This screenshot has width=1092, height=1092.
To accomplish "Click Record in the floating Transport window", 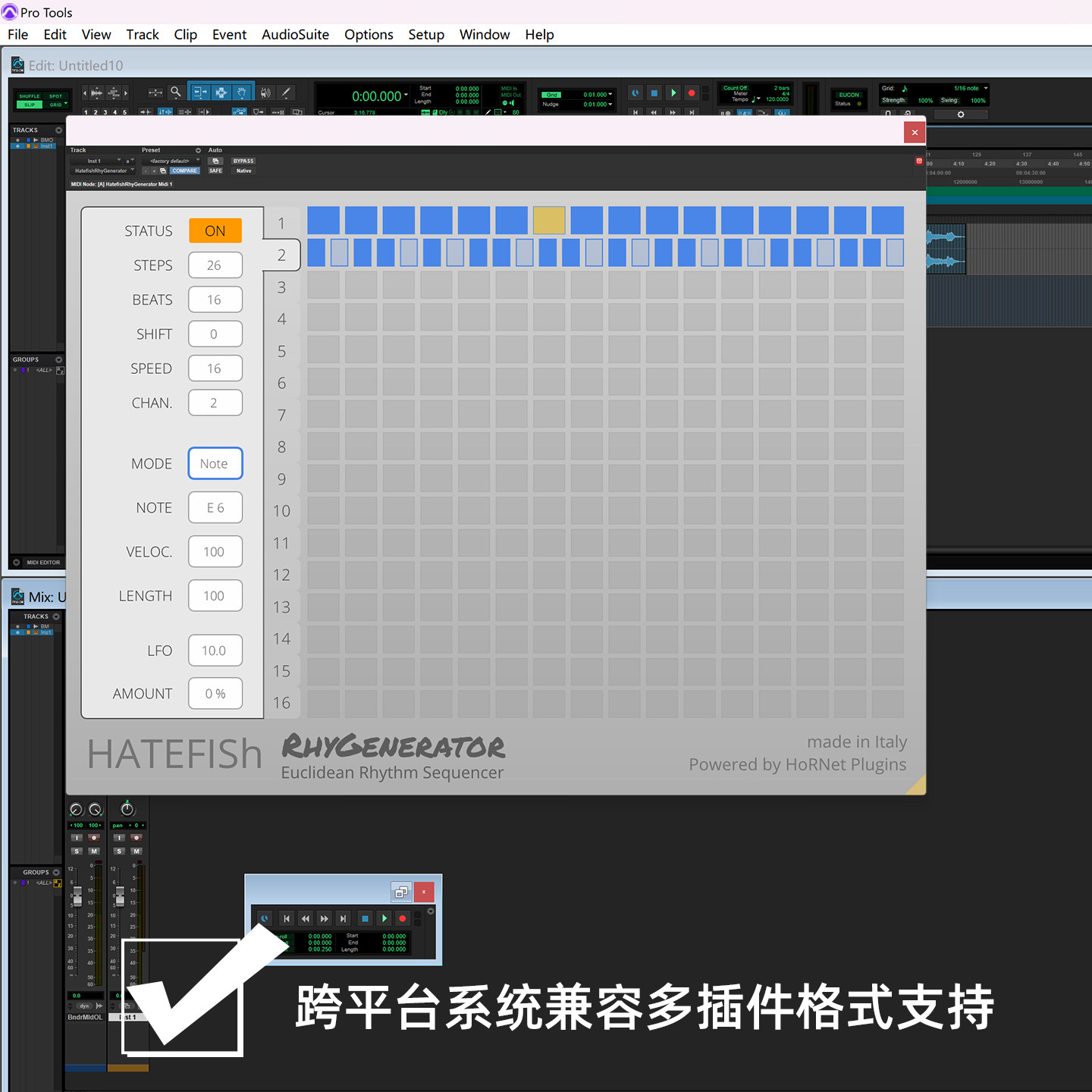I will point(403,918).
